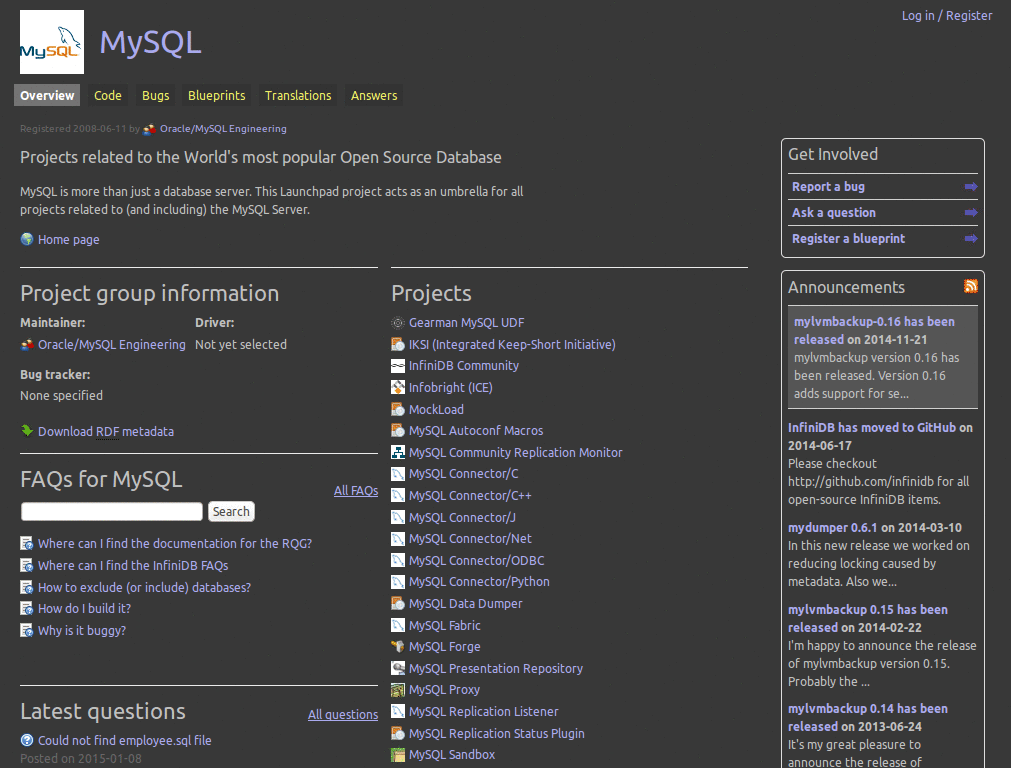The width and height of the screenshot is (1024, 768).
Task: Click the Log in / Register link
Action: click(x=947, y=16)
